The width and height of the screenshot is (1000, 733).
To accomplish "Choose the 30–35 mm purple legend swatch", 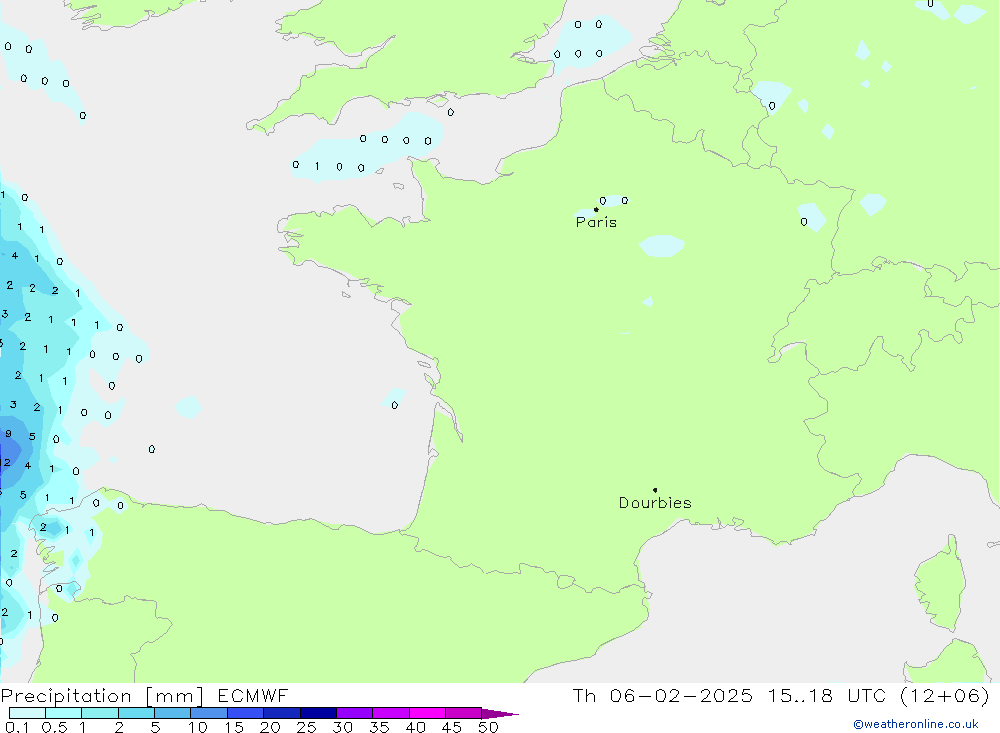I will coord(354,713).
